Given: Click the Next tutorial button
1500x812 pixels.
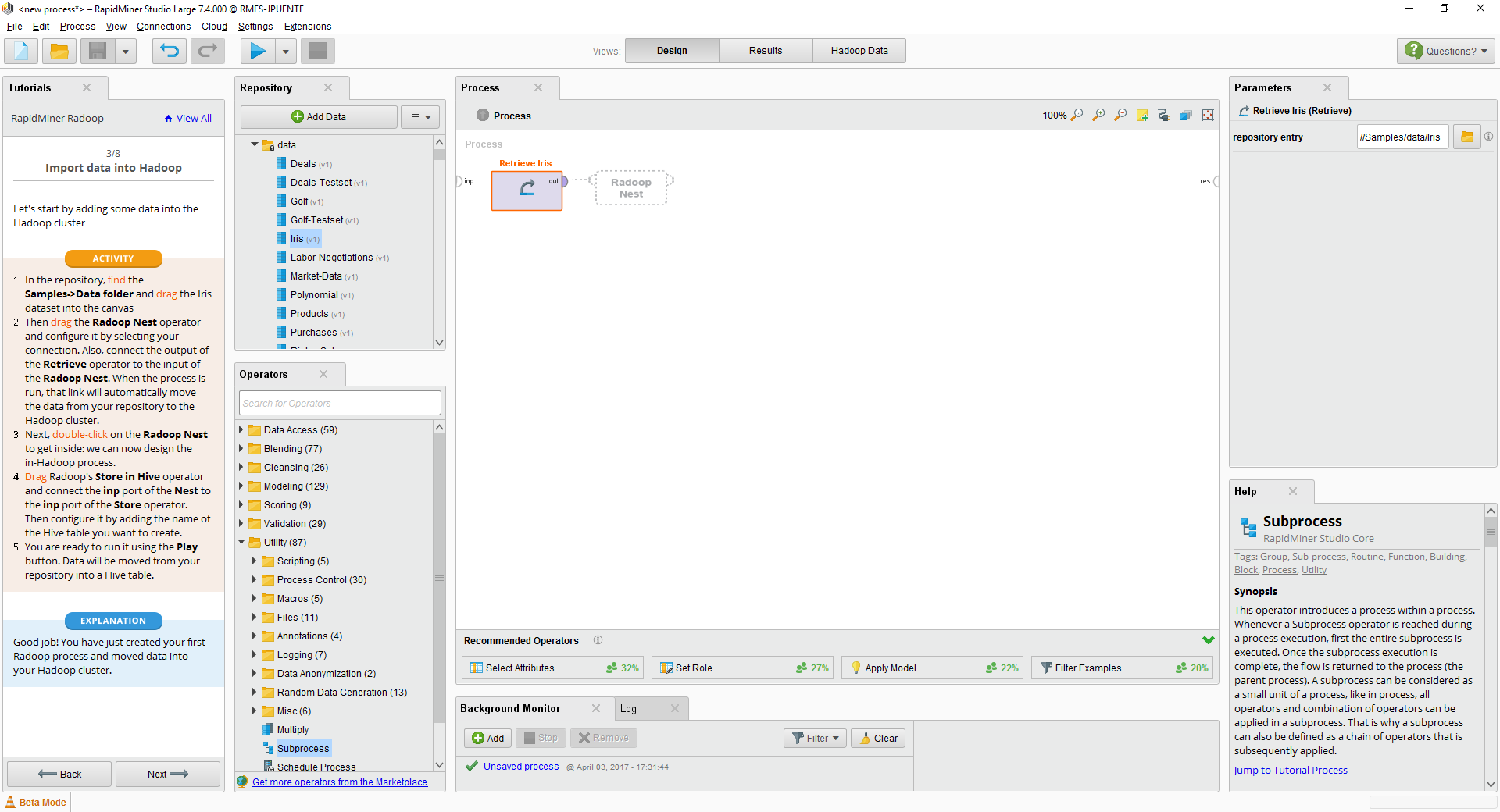Looking at the screenshot, I should 167,775.
